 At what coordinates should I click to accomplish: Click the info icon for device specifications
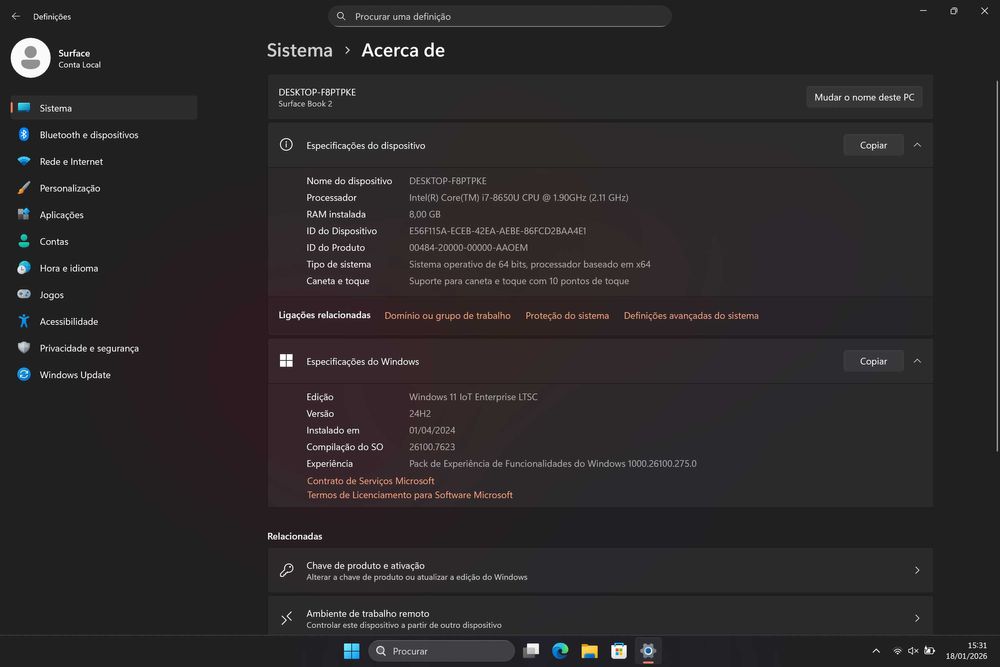286,145
